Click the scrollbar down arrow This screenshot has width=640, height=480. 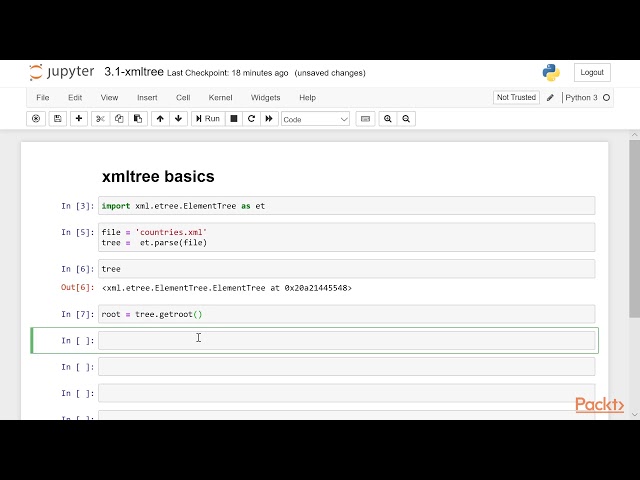pos(634,415)
